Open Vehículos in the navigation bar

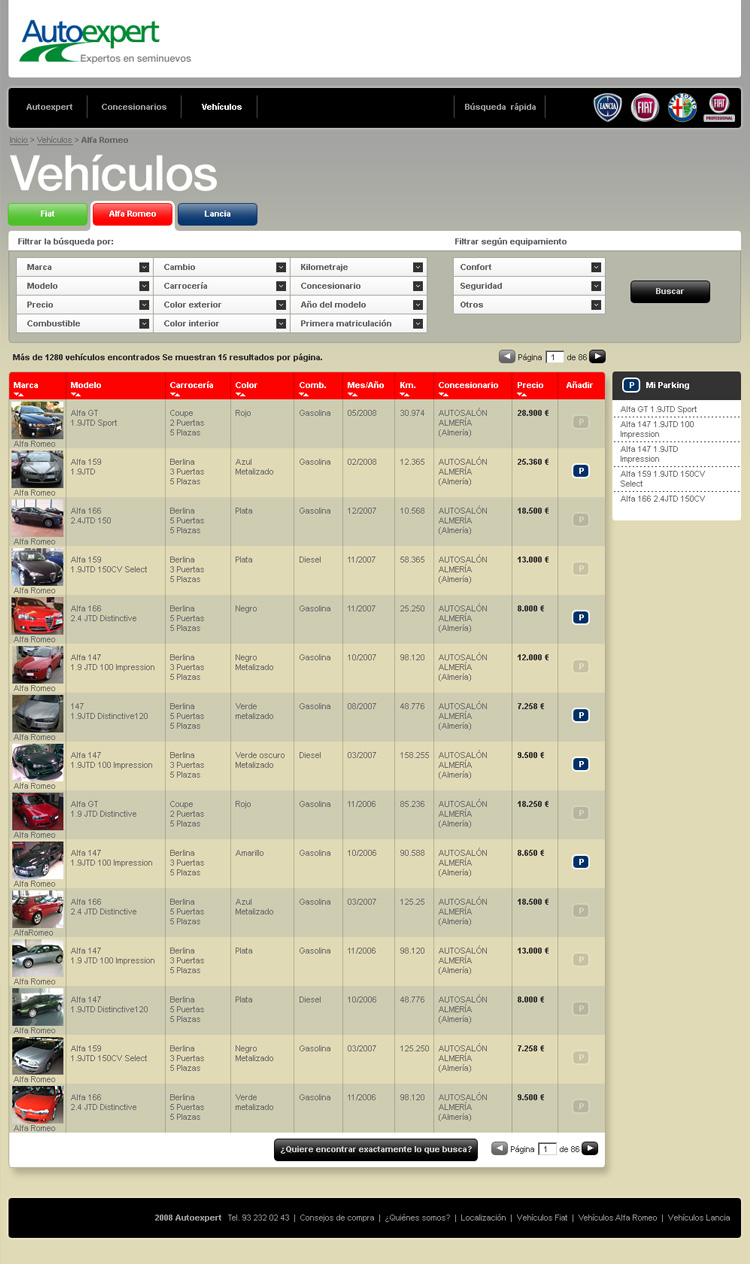221,107
